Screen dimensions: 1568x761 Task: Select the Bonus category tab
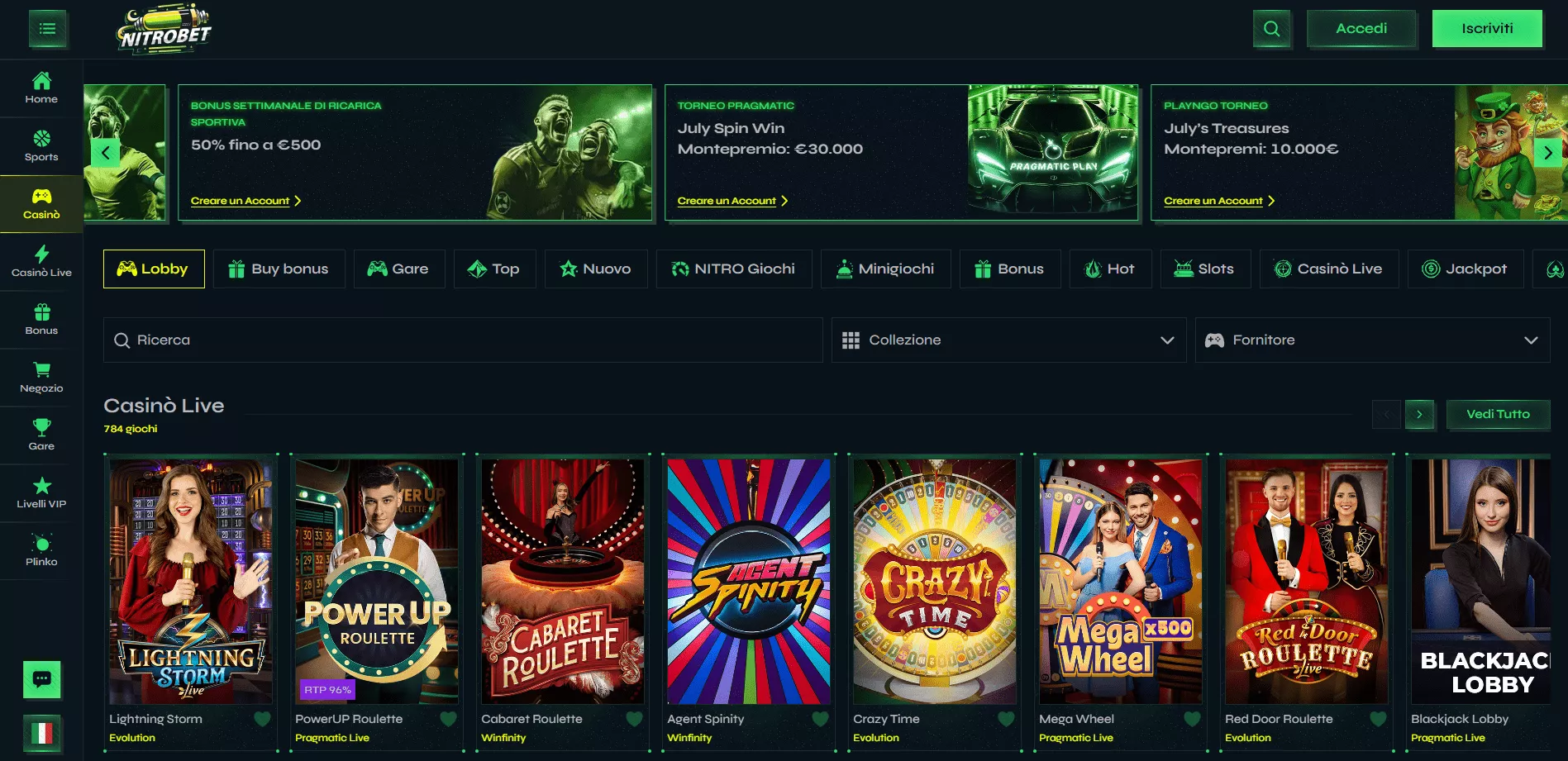[1010, 269]
